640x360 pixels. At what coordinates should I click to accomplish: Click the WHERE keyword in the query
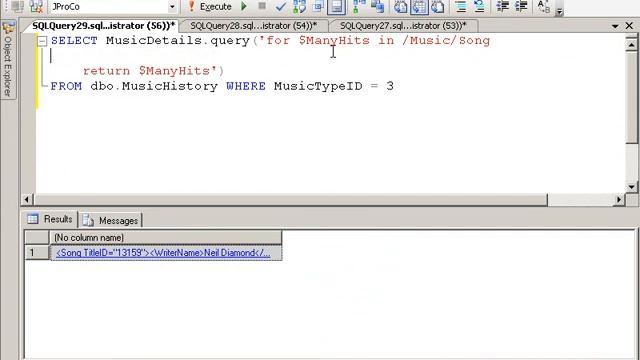tap(246, 86)
